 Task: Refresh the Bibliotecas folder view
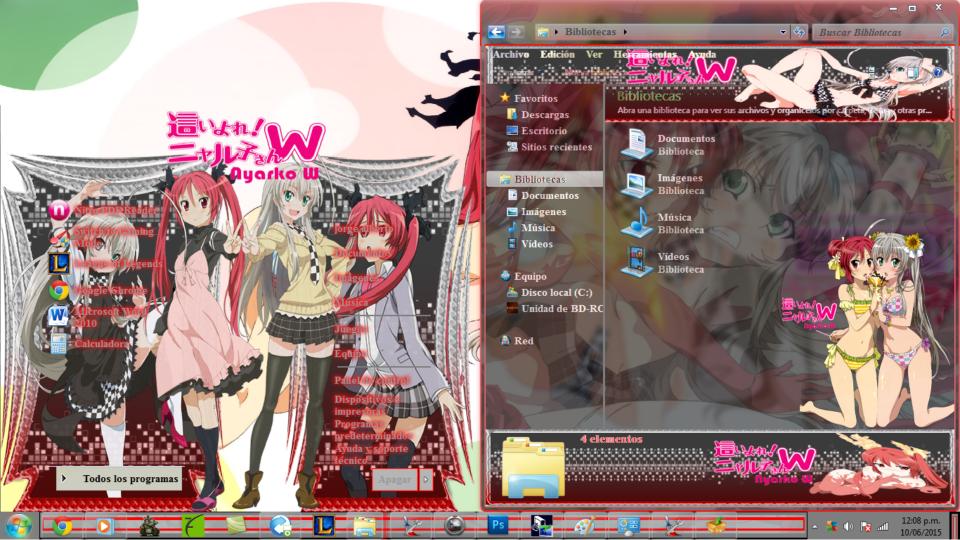799,32
